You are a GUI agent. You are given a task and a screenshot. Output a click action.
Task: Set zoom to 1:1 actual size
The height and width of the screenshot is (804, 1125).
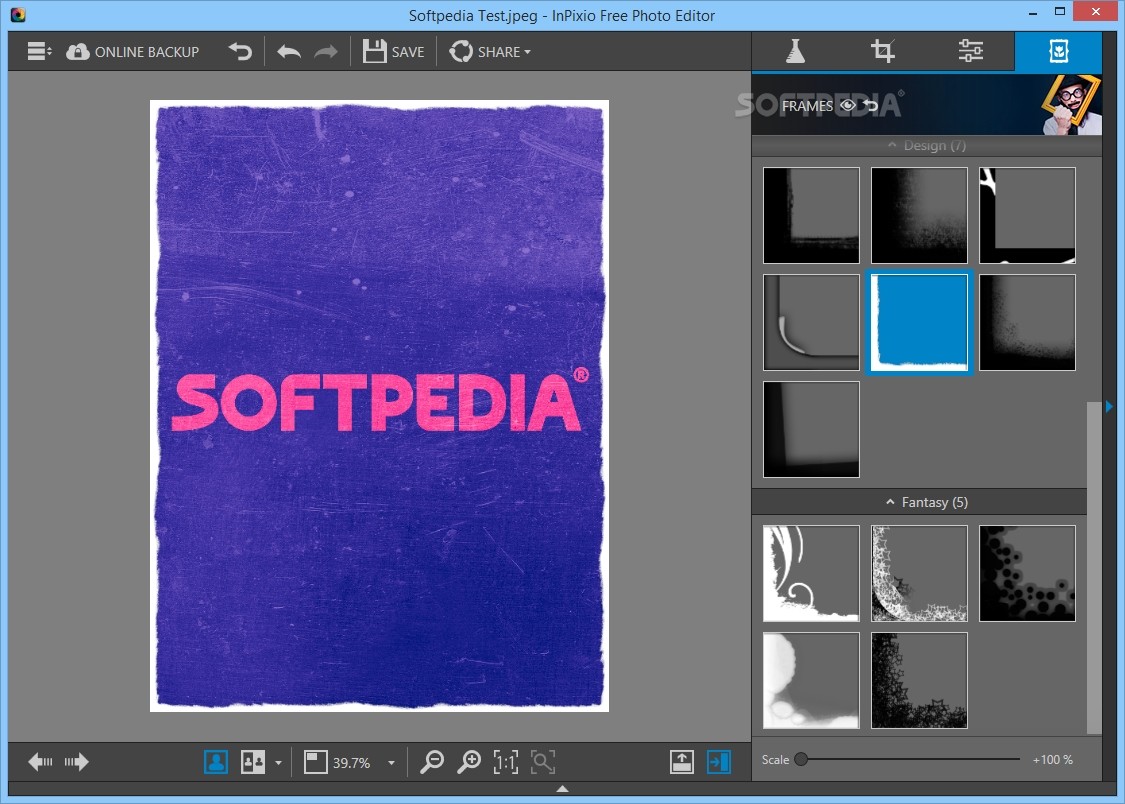(506, 761)
